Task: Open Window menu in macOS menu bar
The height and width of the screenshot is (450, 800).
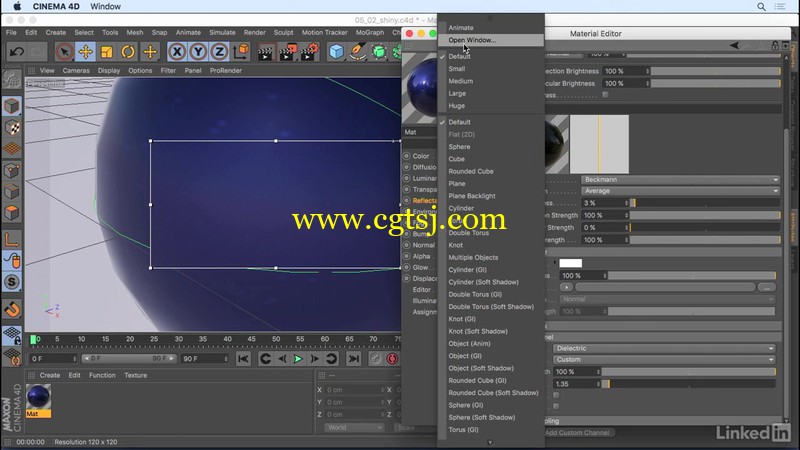Action: pyautogui.click(x=105, y=7)
